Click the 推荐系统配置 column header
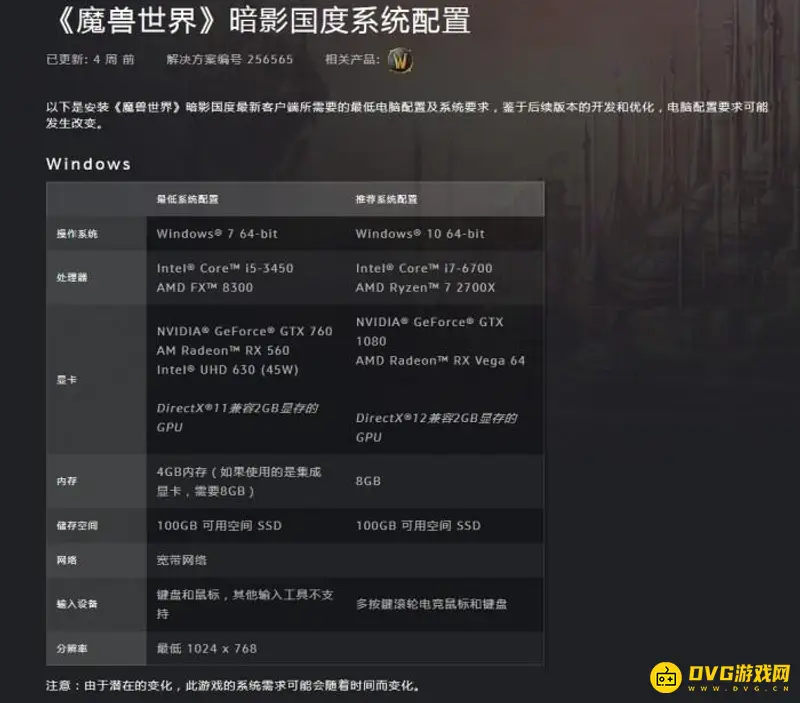Viewport: 800px width, 703px height. coord(386,199)
